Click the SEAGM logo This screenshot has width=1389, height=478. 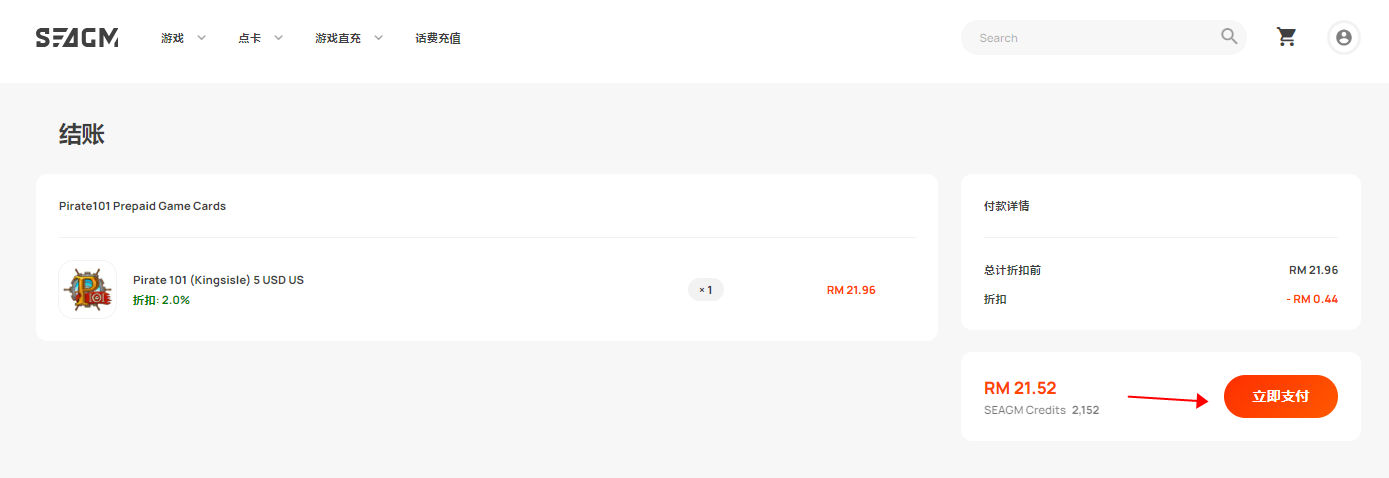77,38
